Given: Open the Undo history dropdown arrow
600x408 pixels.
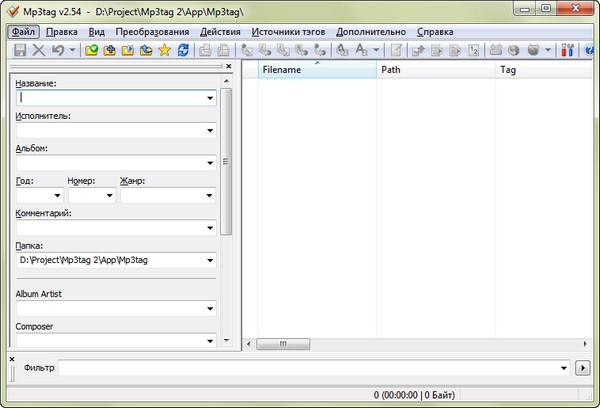Looking at the screenshot, I should coord(72,50).
